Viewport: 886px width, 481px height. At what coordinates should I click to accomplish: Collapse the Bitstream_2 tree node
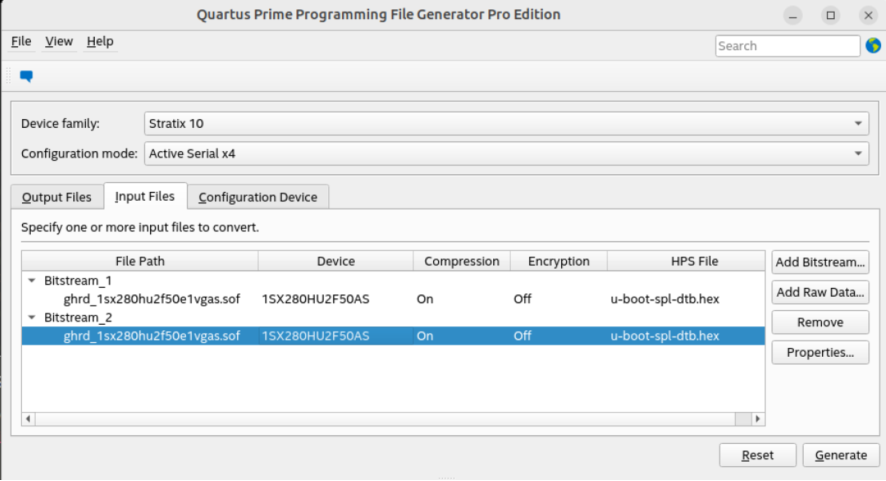tap(31, 317)
